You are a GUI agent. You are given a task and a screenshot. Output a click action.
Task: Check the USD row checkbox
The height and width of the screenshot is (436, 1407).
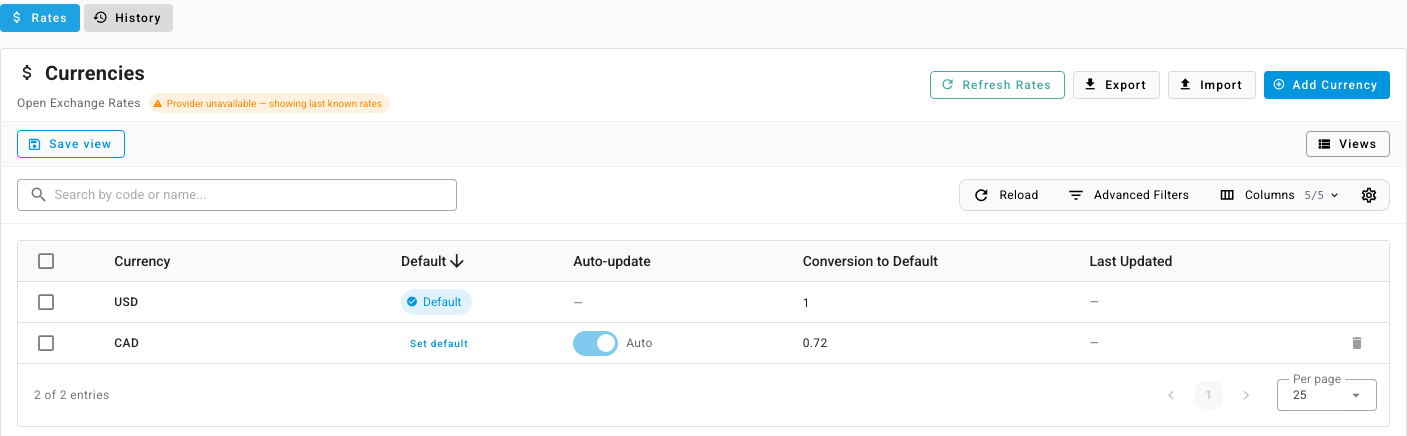pos(46,302)
